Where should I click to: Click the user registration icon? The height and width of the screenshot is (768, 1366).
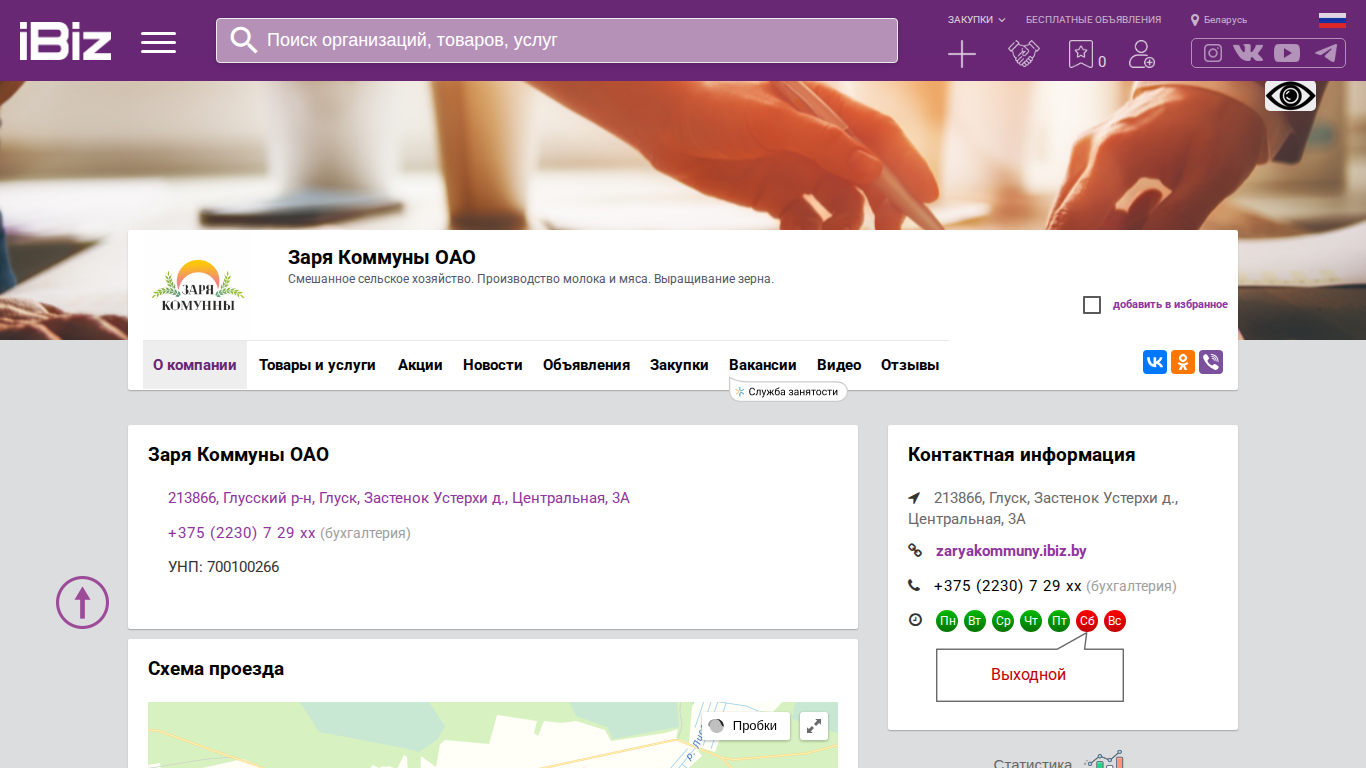(1141, 54)
